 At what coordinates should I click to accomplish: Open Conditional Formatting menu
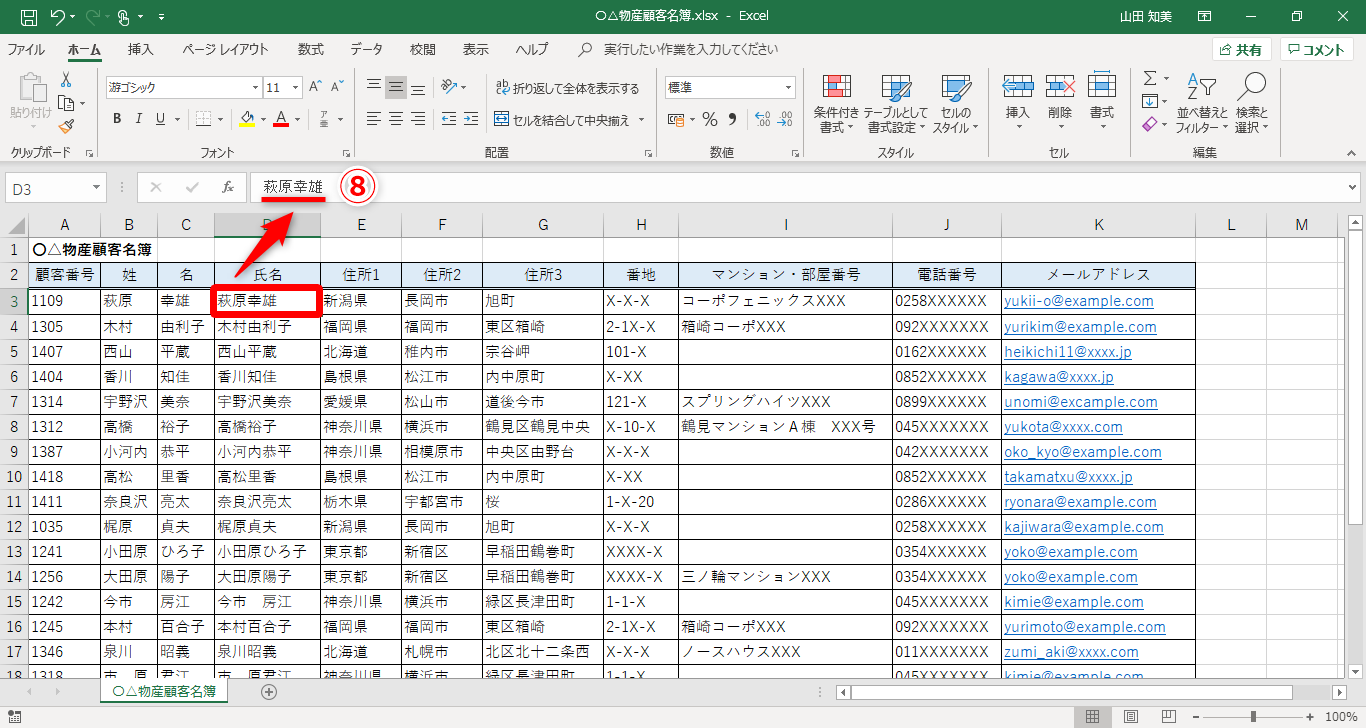point(837,104)
